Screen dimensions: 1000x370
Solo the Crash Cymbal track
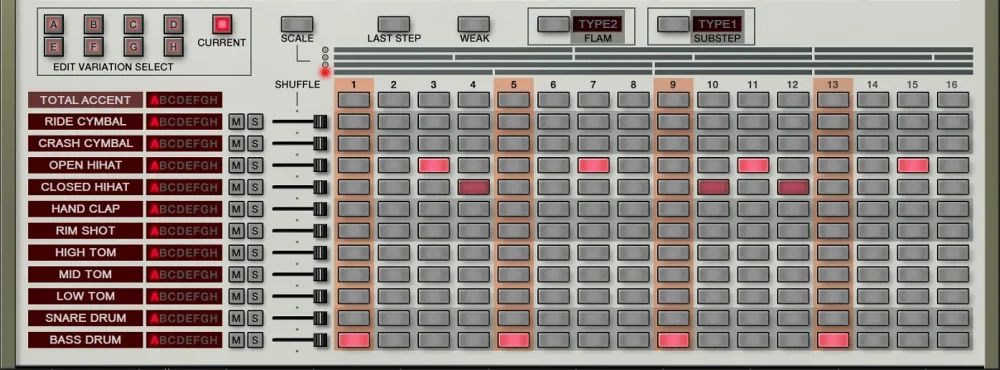tap(254, 144)
